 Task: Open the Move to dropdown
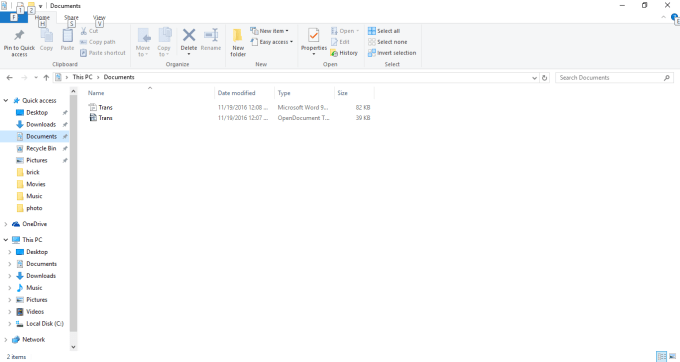tap(143, 42)
